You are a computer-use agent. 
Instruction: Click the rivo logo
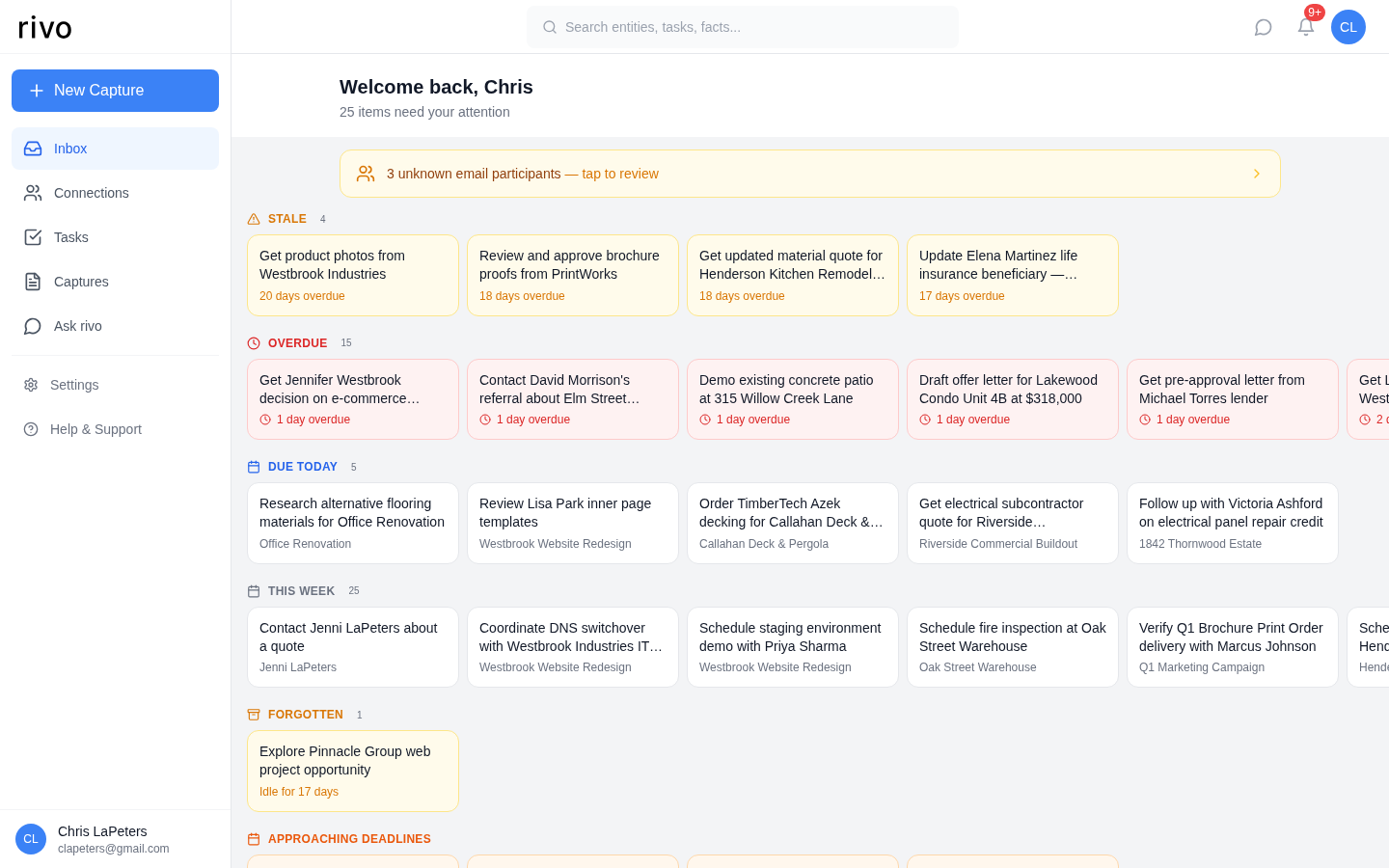click(x=44, y=27)
